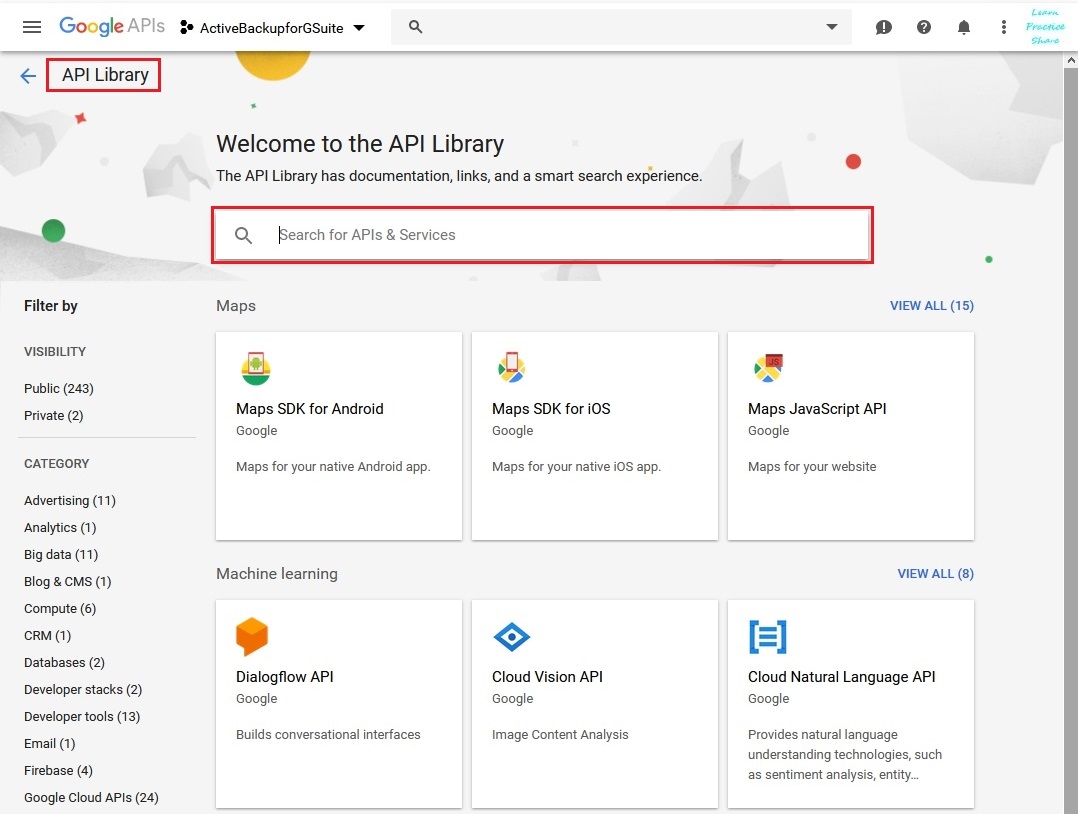1078x814 pixels.
Task: Click the API Library search magnifier icon
Action: (243, 235)
